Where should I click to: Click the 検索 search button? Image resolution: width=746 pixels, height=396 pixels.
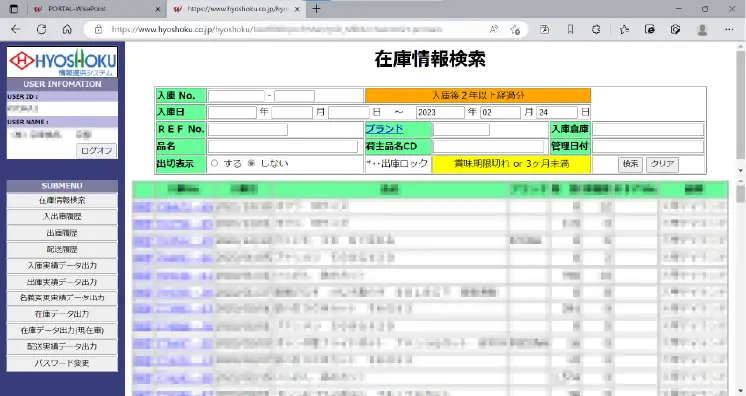point(630,164)
